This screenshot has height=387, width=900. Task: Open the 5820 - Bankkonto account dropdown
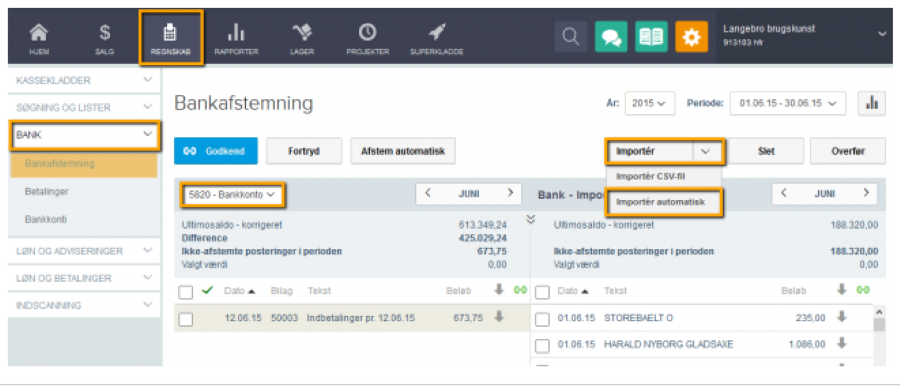(232, 195)
